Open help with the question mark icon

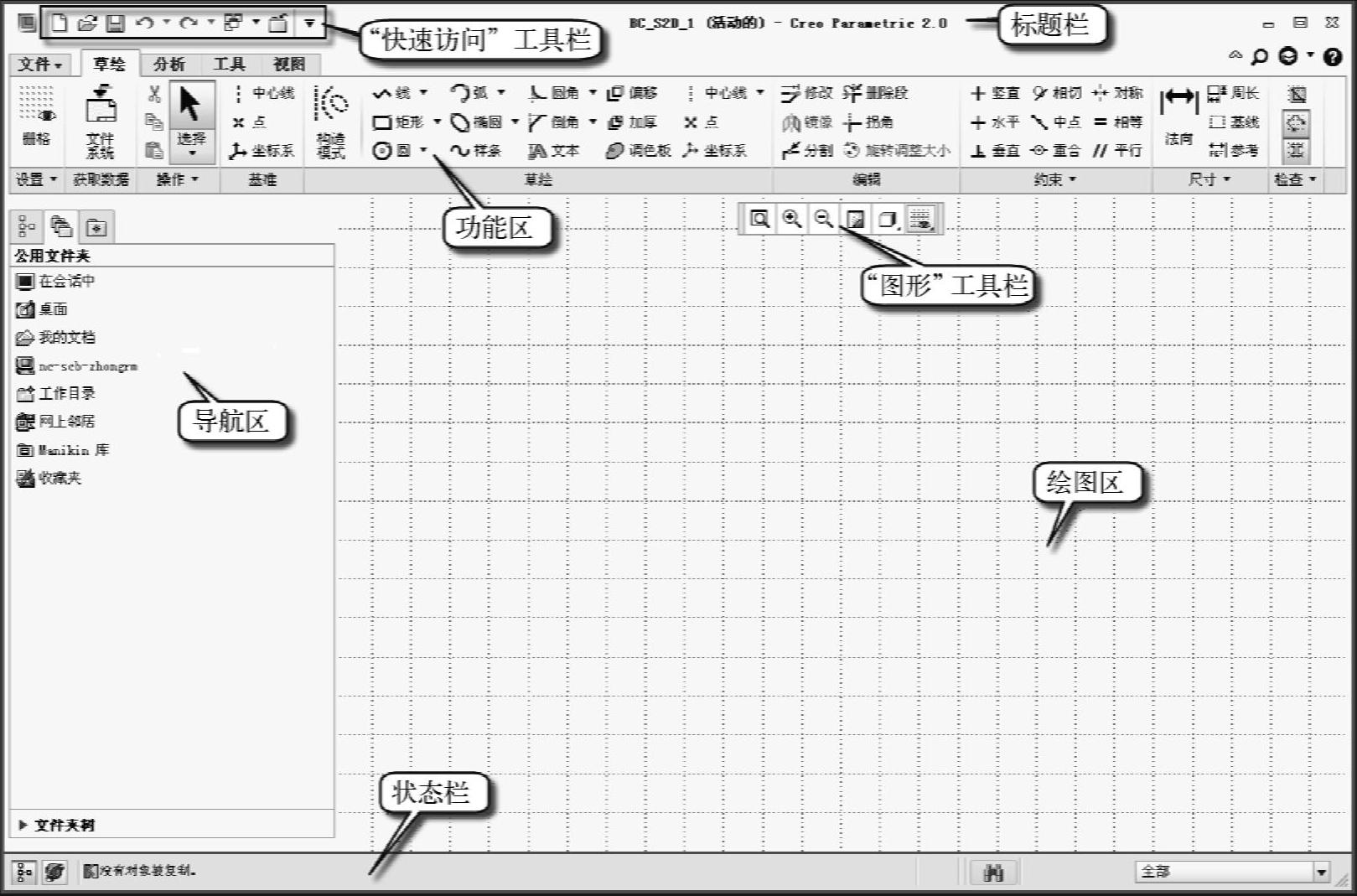point(1332,57)
